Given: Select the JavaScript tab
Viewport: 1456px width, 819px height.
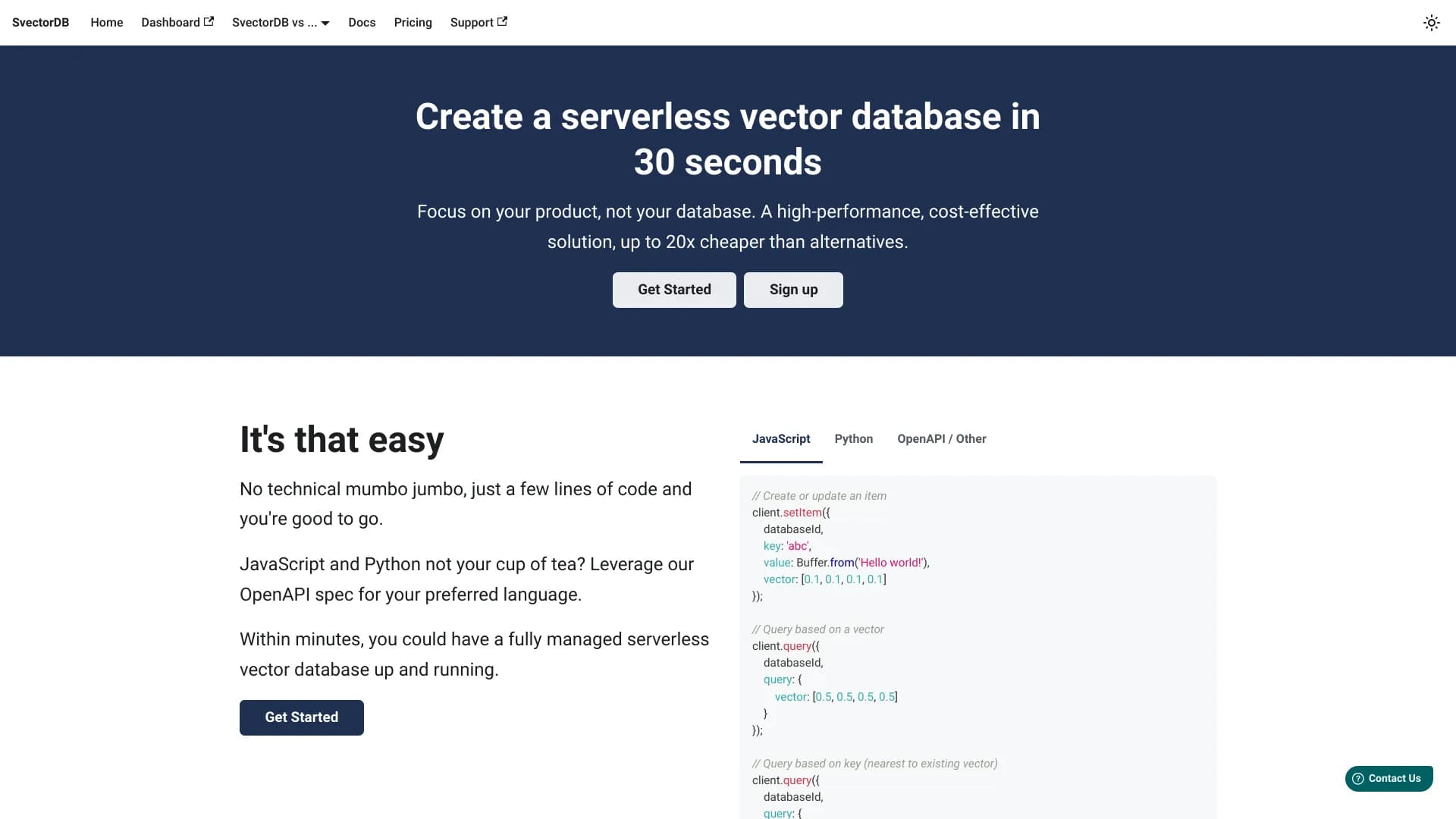Looking at the screenshot, I should (x=781, y=438).
